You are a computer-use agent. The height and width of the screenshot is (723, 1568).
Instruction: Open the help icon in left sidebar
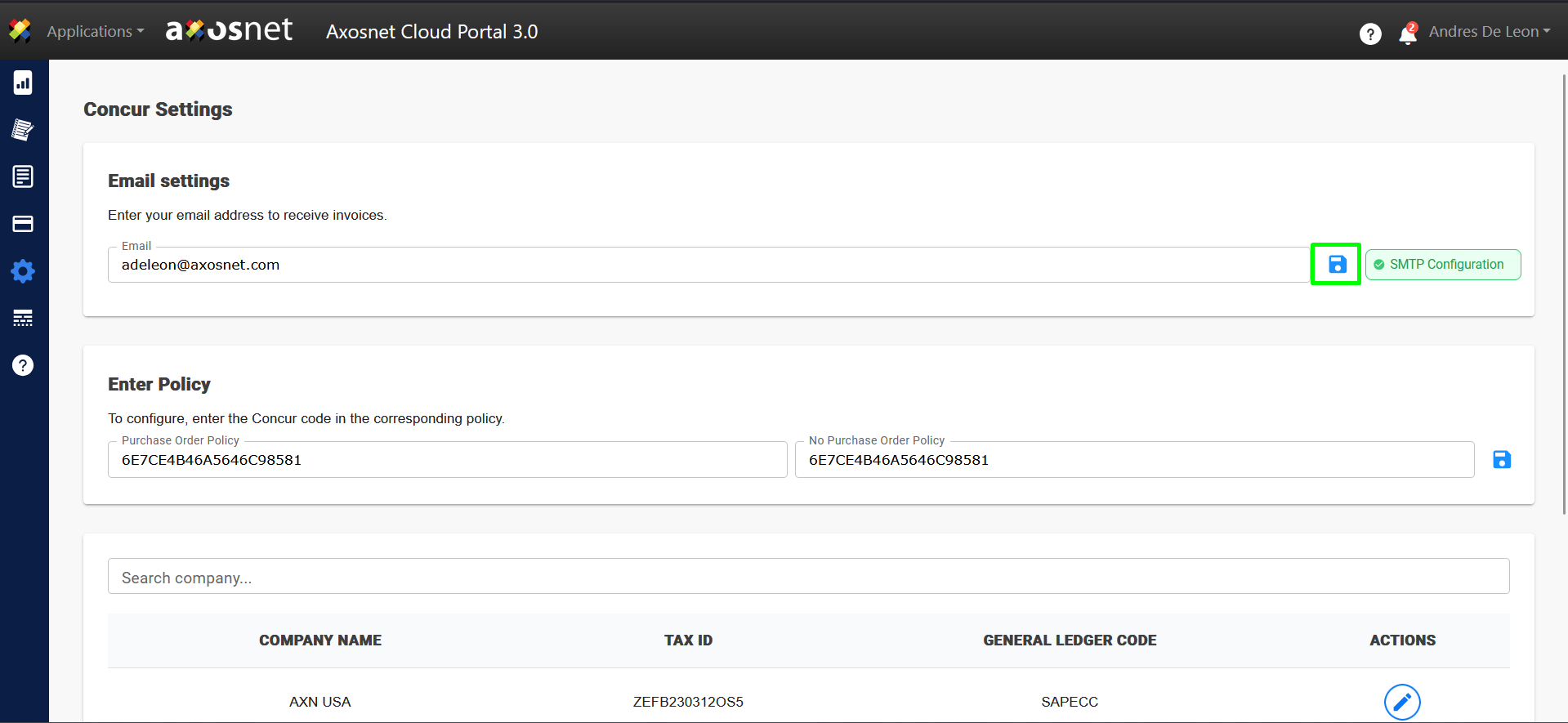click(x=23, y=365)
